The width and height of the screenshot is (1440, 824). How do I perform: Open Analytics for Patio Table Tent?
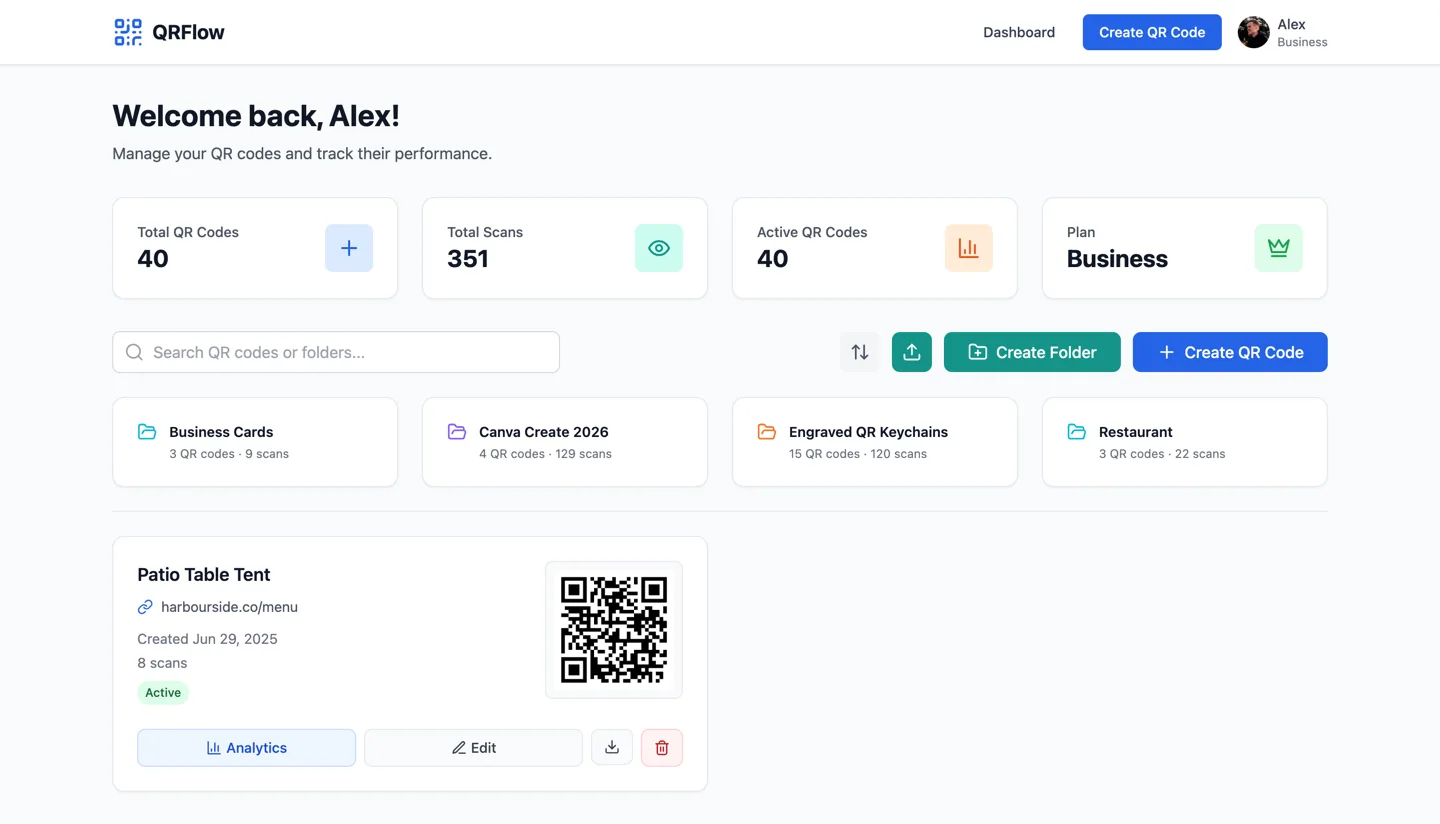click(246, 747)
